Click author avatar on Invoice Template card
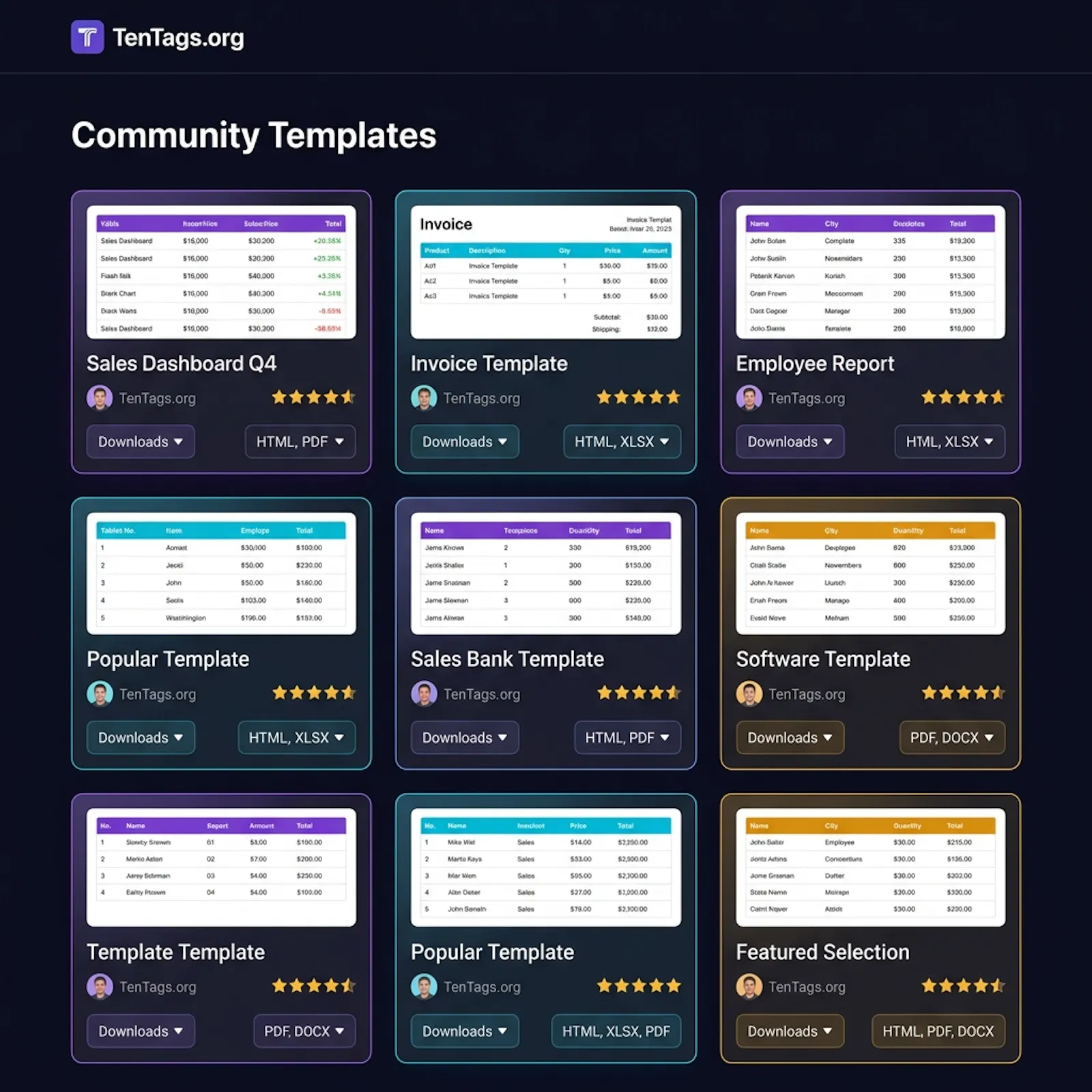 click(x=424, y=398)
